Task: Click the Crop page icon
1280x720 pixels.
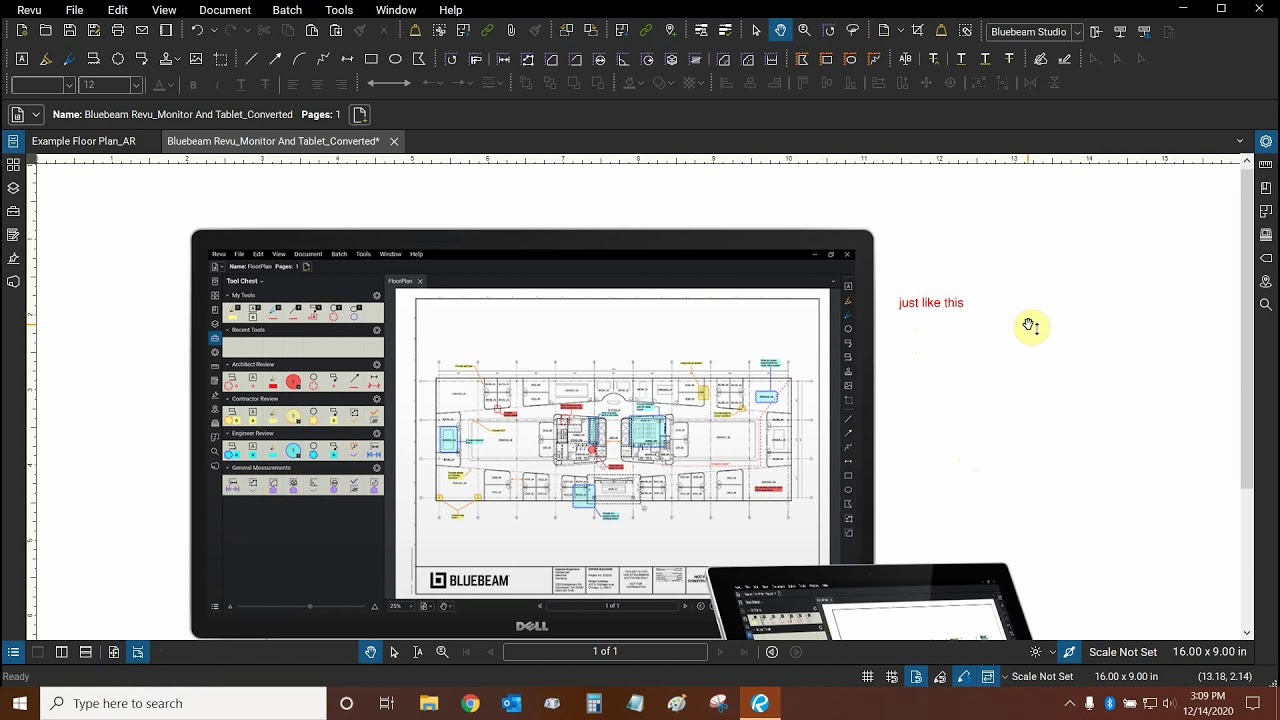Action: (x=917, y=31)
